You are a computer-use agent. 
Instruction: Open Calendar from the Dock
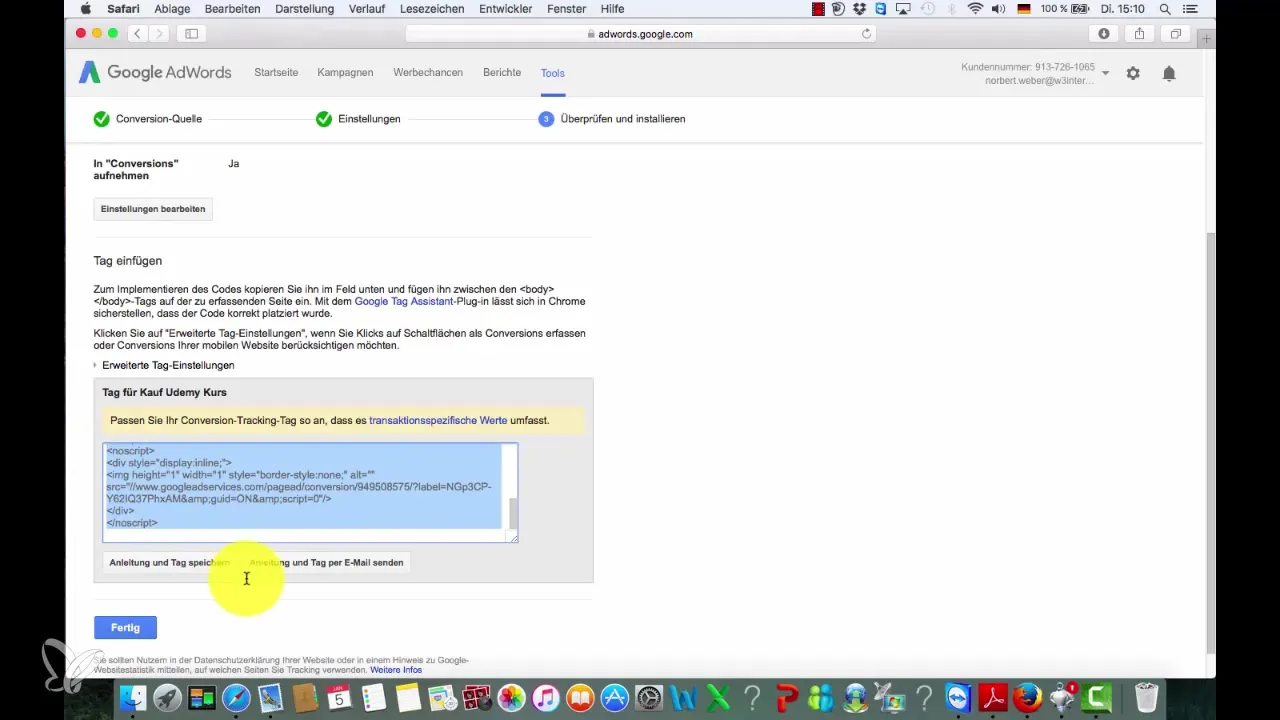(x=339, y=698)
